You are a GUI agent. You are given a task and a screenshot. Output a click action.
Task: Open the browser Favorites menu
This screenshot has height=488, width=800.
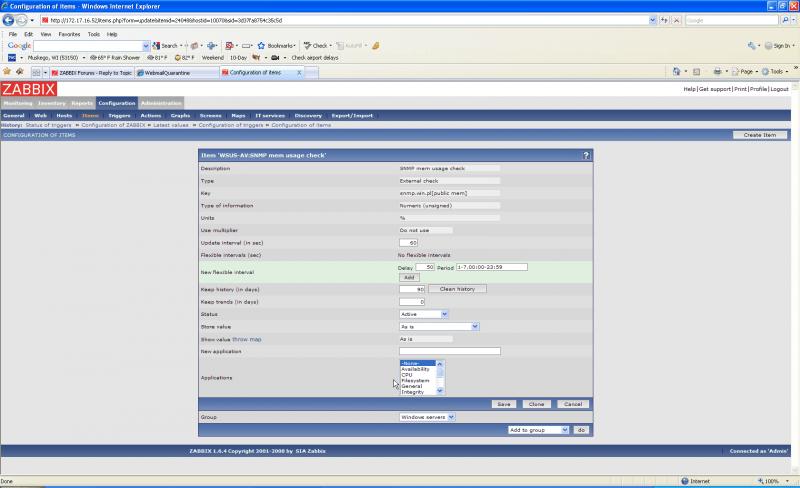pos(69,34)
